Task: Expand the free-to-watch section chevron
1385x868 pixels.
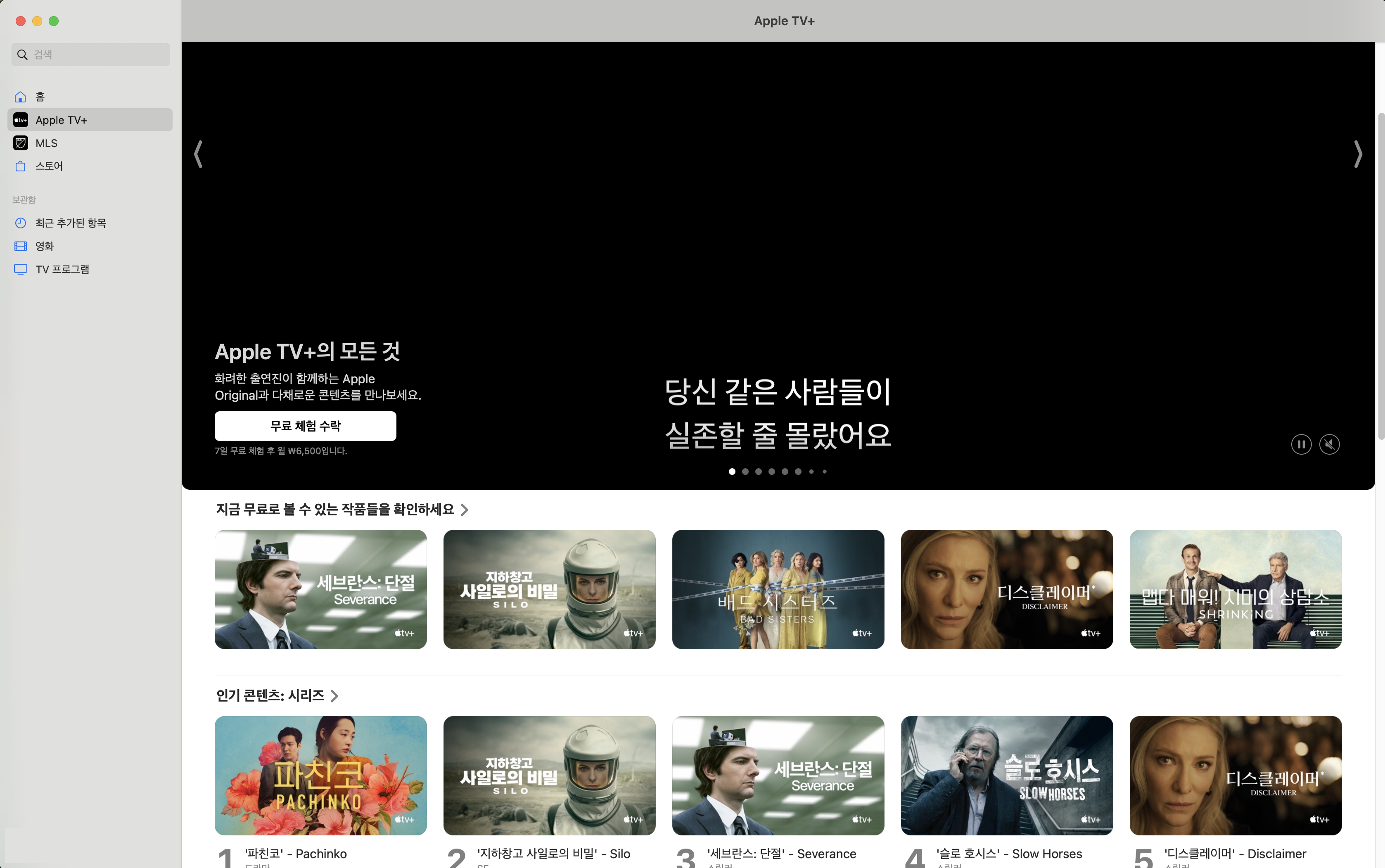Action: coord(464,510)
